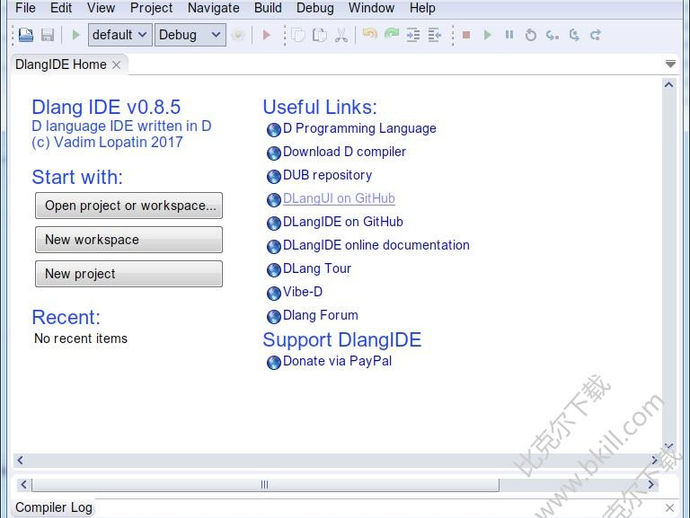
Task: Click the globe icon beside D Programming Language
Action: pyautogui.click(x=274, y=129)
